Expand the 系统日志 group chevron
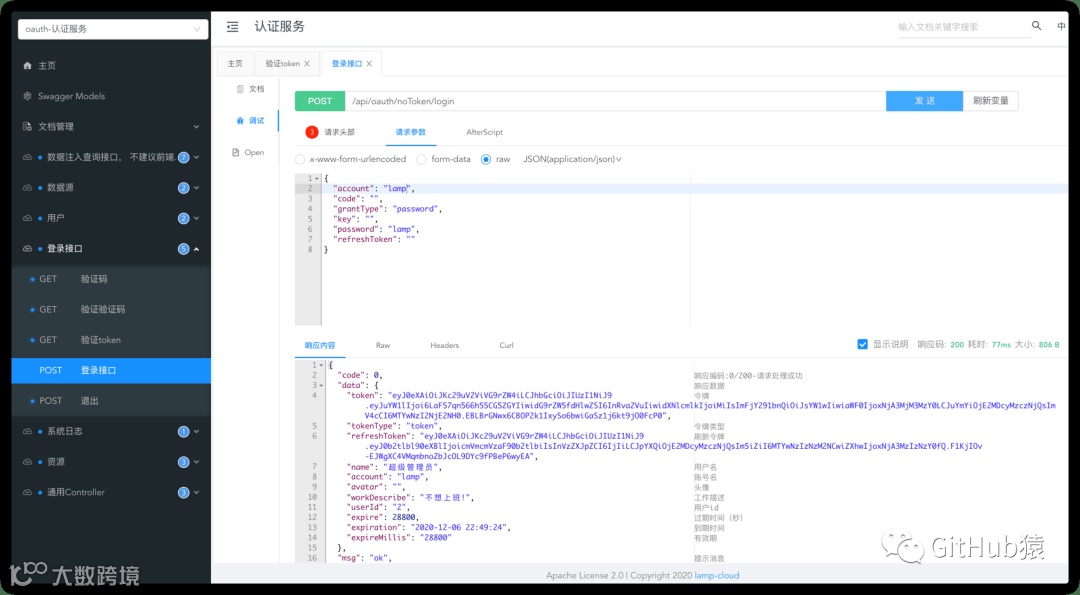 pos(196,432)
